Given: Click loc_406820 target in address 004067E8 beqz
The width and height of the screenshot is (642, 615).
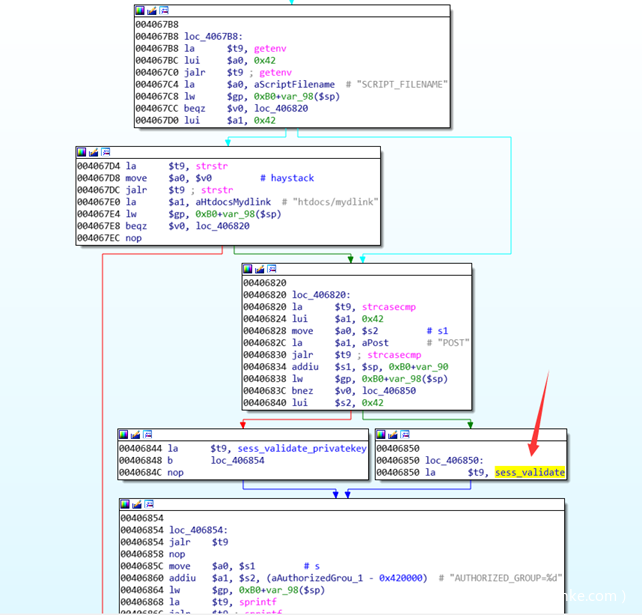Looking at the screenshot, I should (223, 226).
